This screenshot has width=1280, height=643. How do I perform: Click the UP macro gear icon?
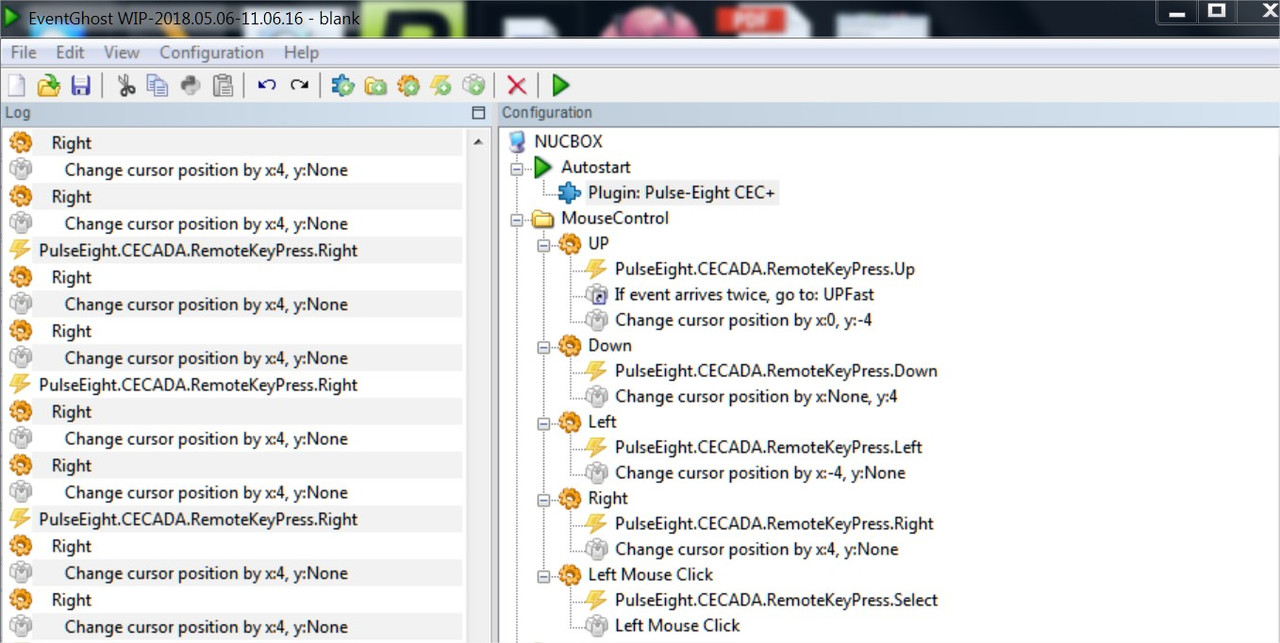[x=570, y=244]
